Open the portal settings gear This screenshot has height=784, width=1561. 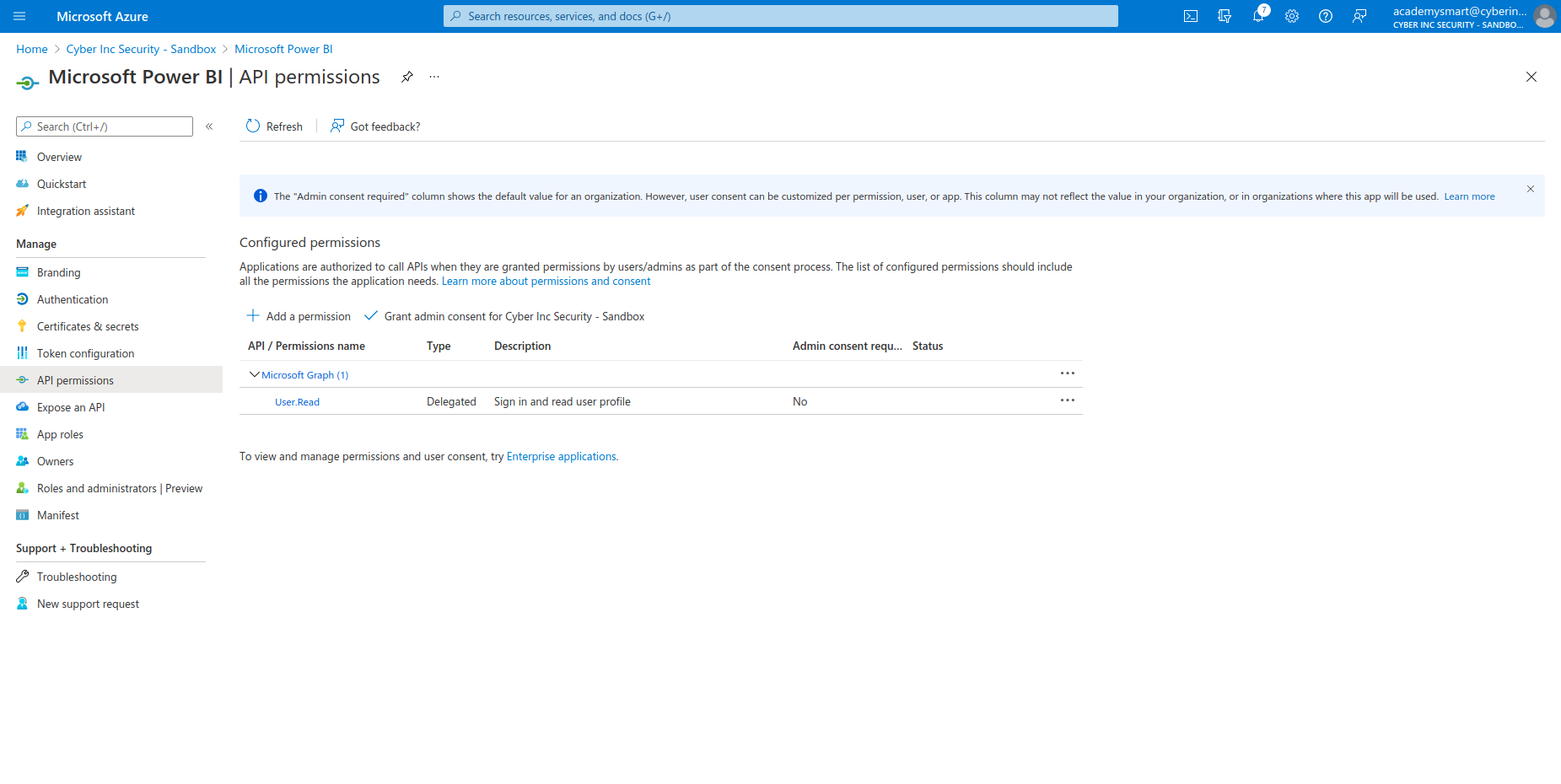click(x=1292, y=16)
